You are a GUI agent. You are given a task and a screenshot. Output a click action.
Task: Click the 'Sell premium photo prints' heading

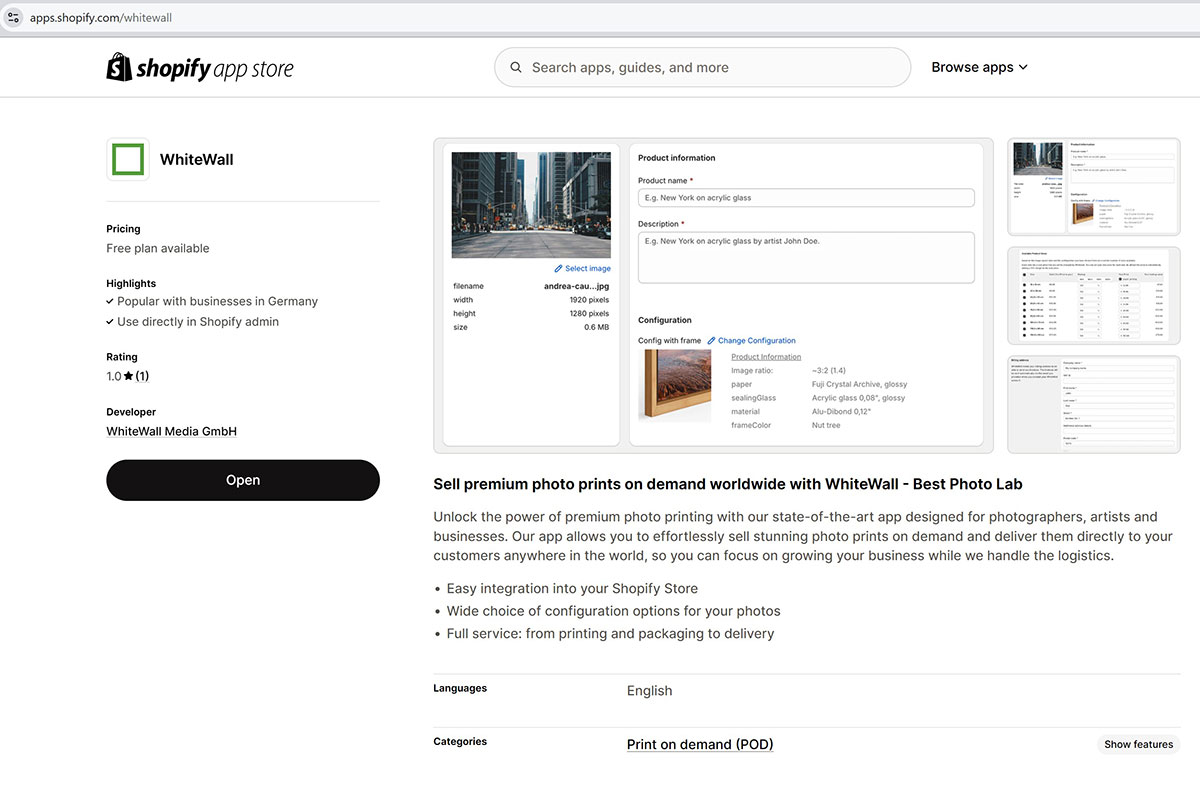pyautogui.click(x=728, y=484)
